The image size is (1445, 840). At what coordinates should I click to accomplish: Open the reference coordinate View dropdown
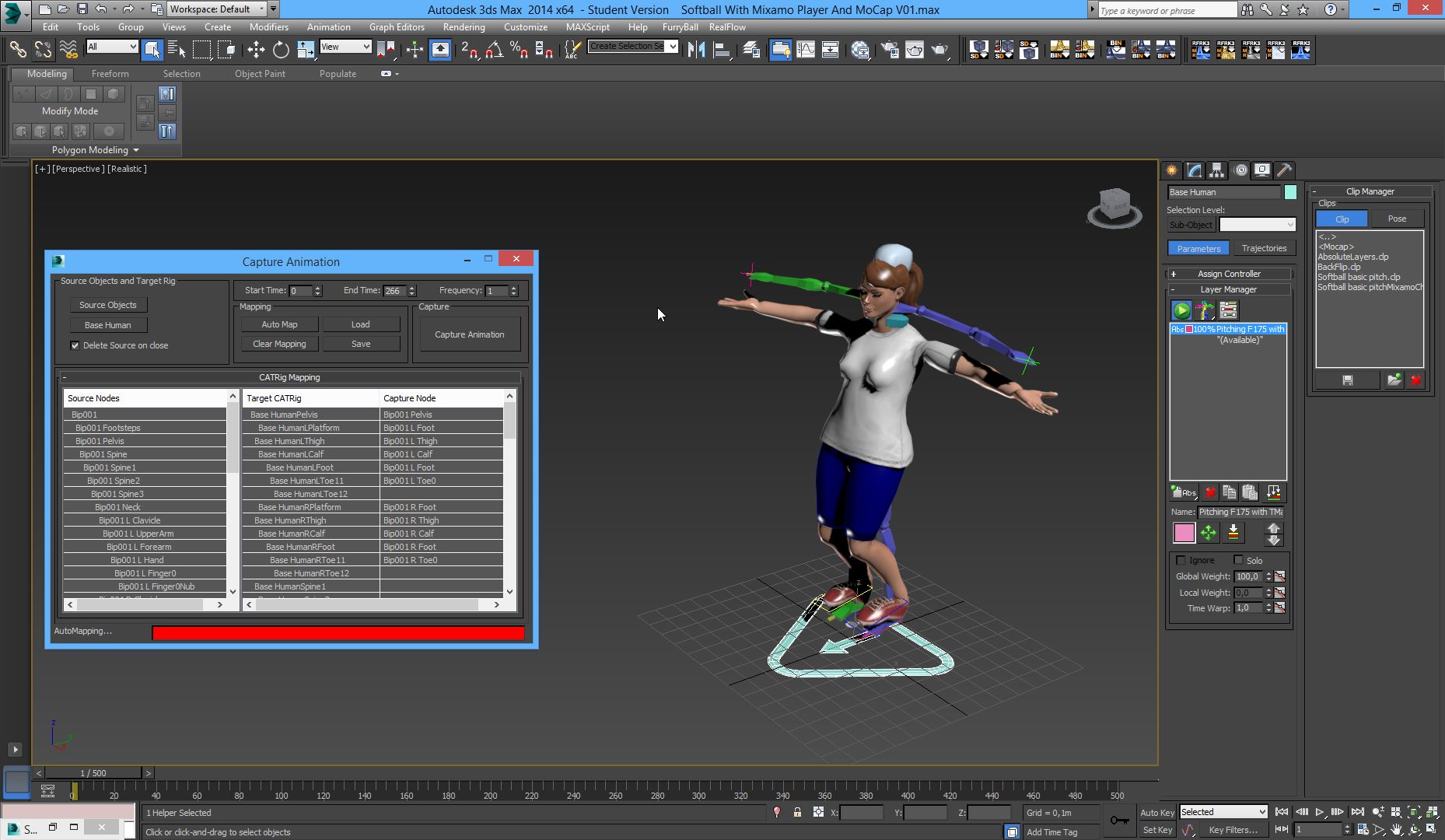(x=345, y=47)
